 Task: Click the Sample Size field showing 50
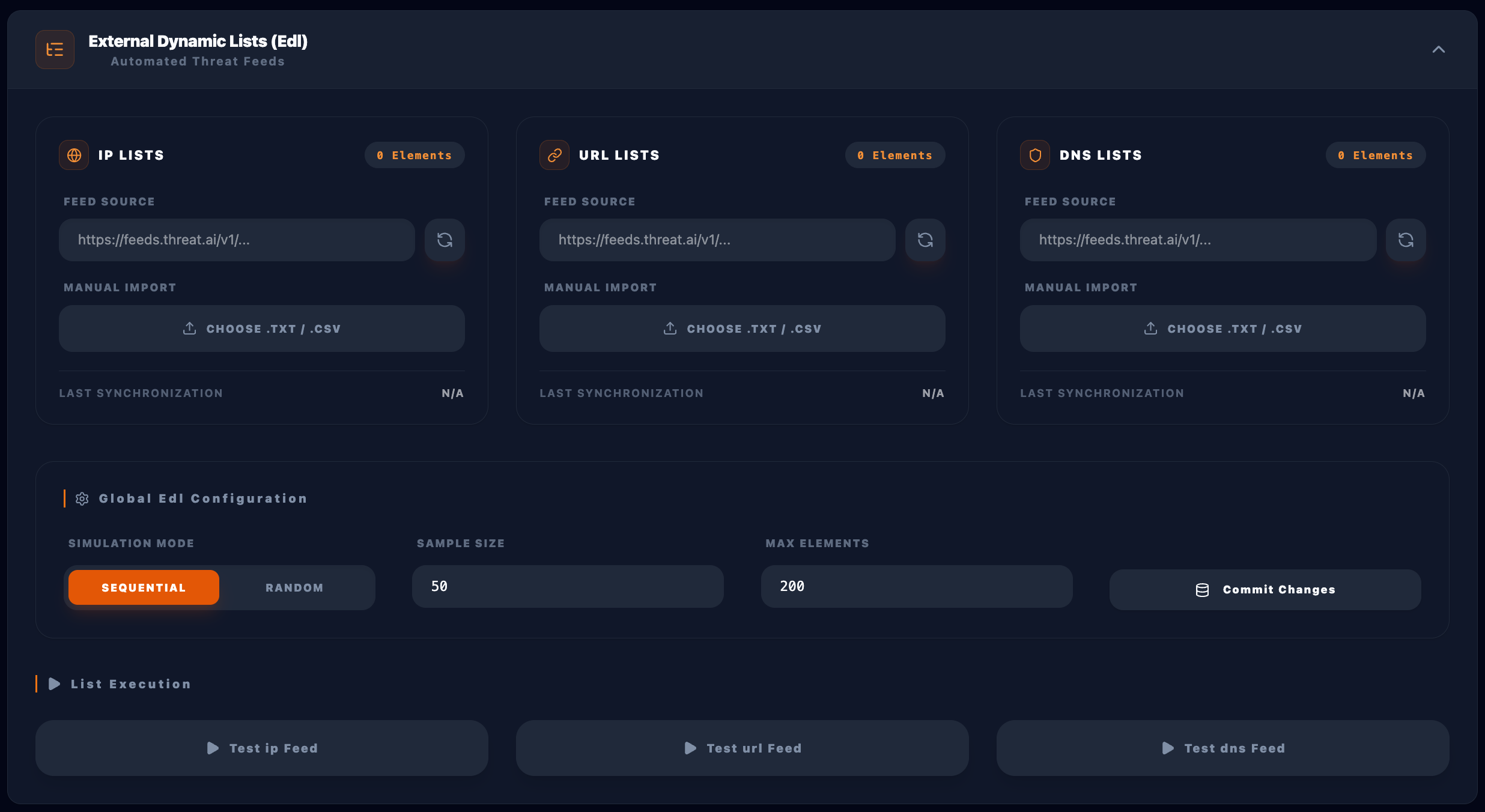pyautogui.click(x=568, y=586)
